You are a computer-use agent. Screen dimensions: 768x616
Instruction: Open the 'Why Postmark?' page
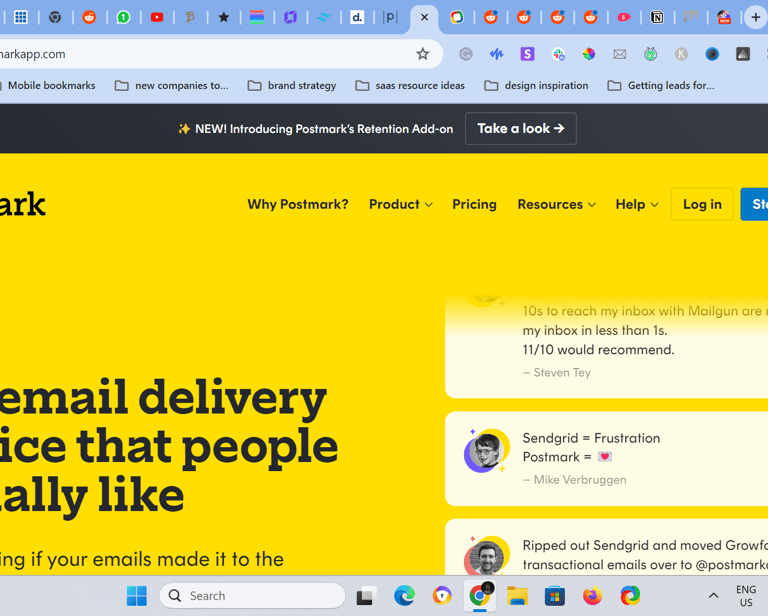[x=298, y=204]
